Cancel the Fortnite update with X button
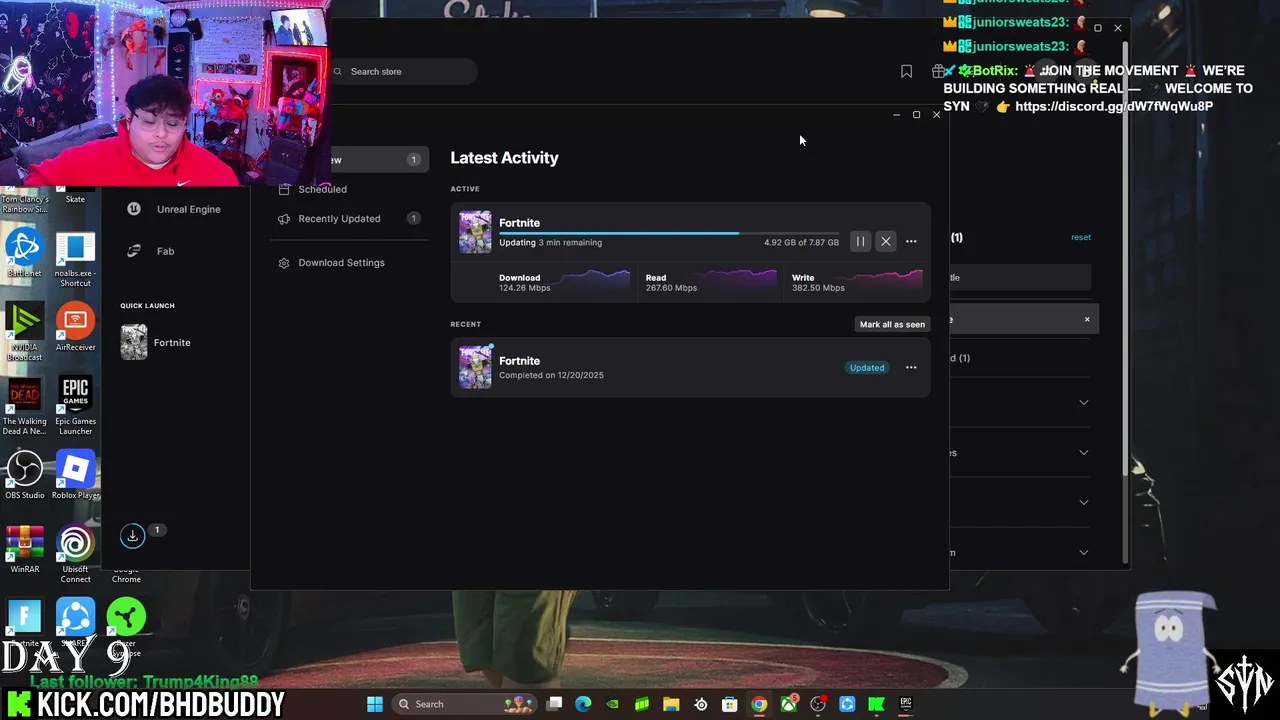 (886, 241)
